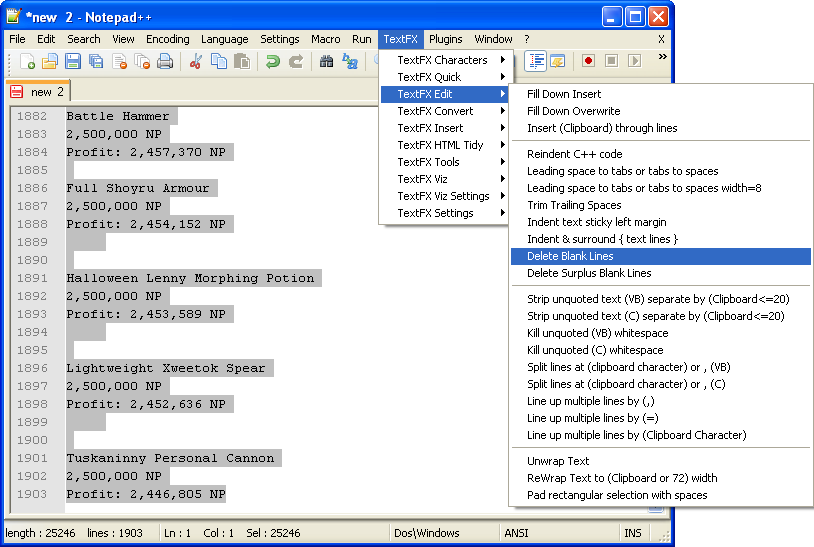This screenshot has height=547, width=814.
Task: Click the Replace toolbar icon
Action: [x=350, y=61]
